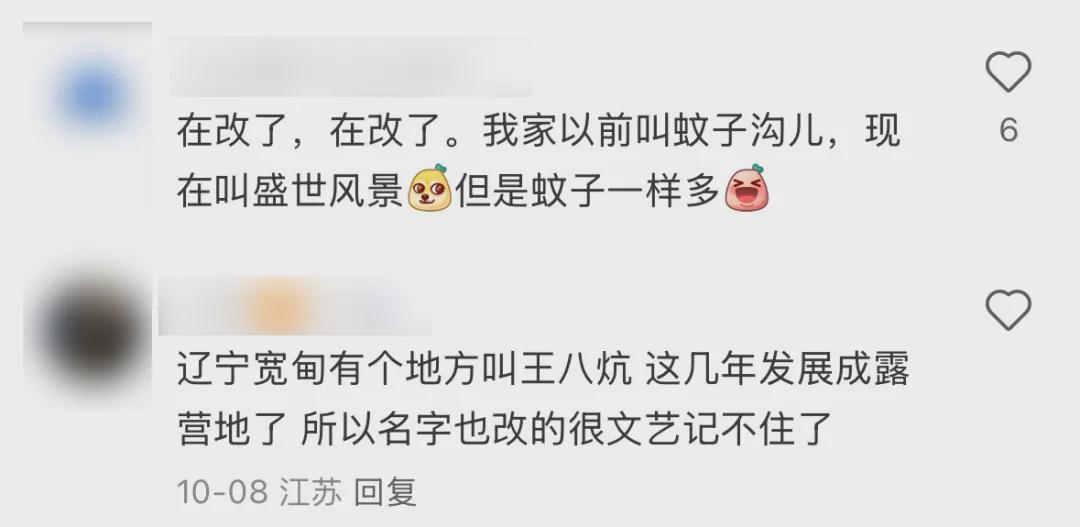1080x527 pixels.
Task: Like the comment about 蚊子沟儿
Action: click(x=1008, y=72)
